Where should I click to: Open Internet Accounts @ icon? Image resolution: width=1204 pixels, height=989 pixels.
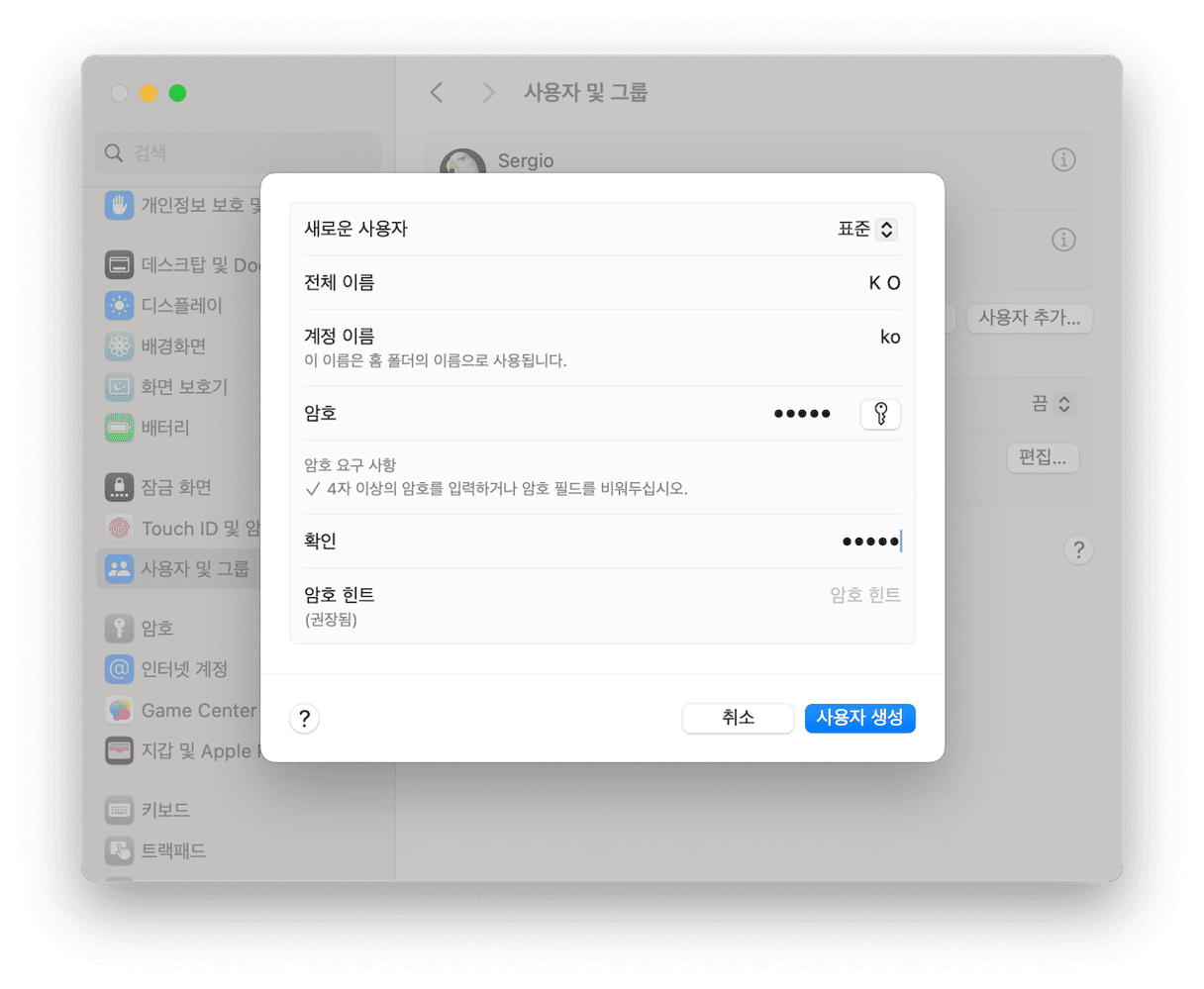(119, 669)
